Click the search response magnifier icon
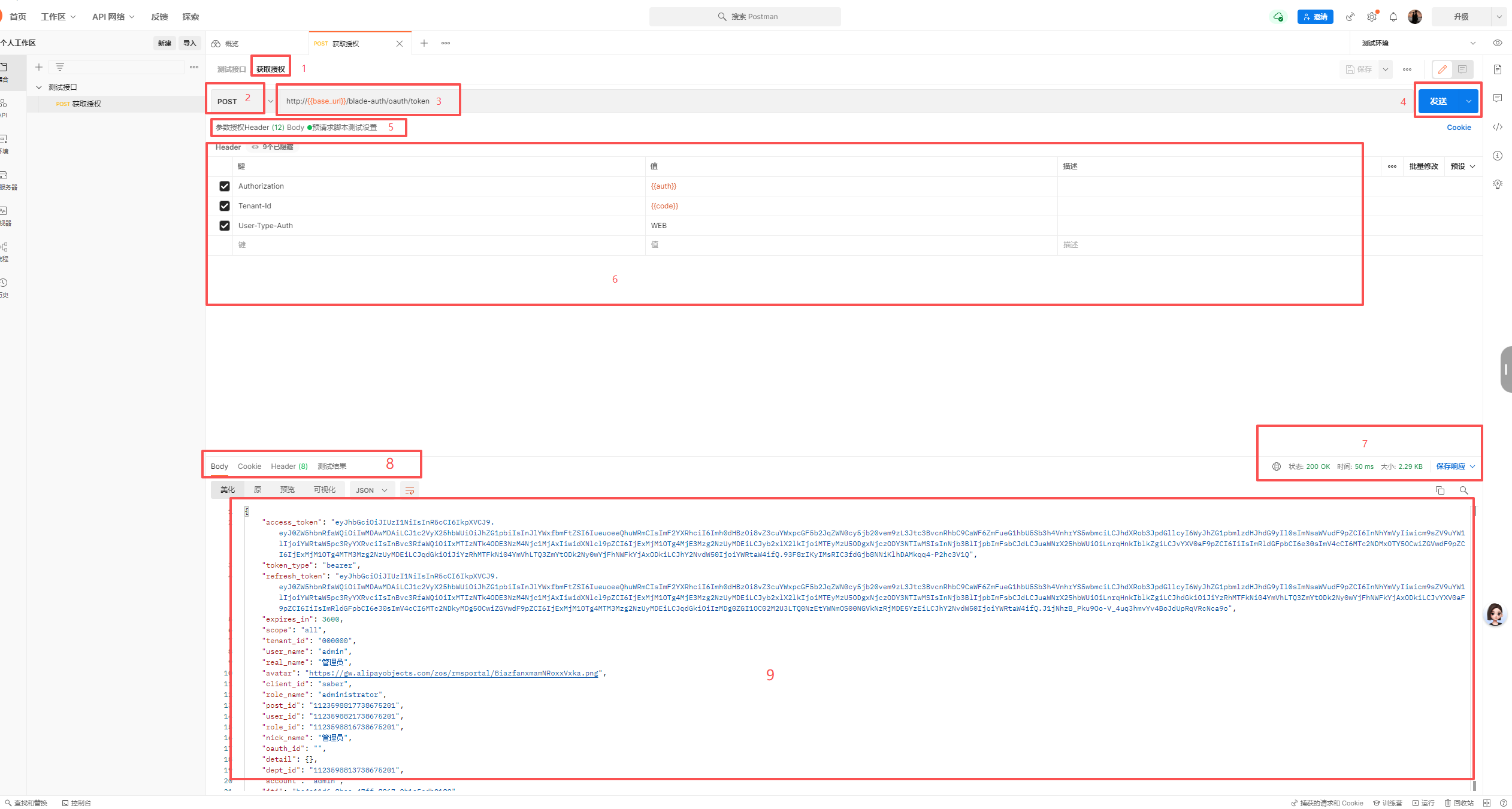Viewport: 1512px width, 809px height. point(1463,490)
